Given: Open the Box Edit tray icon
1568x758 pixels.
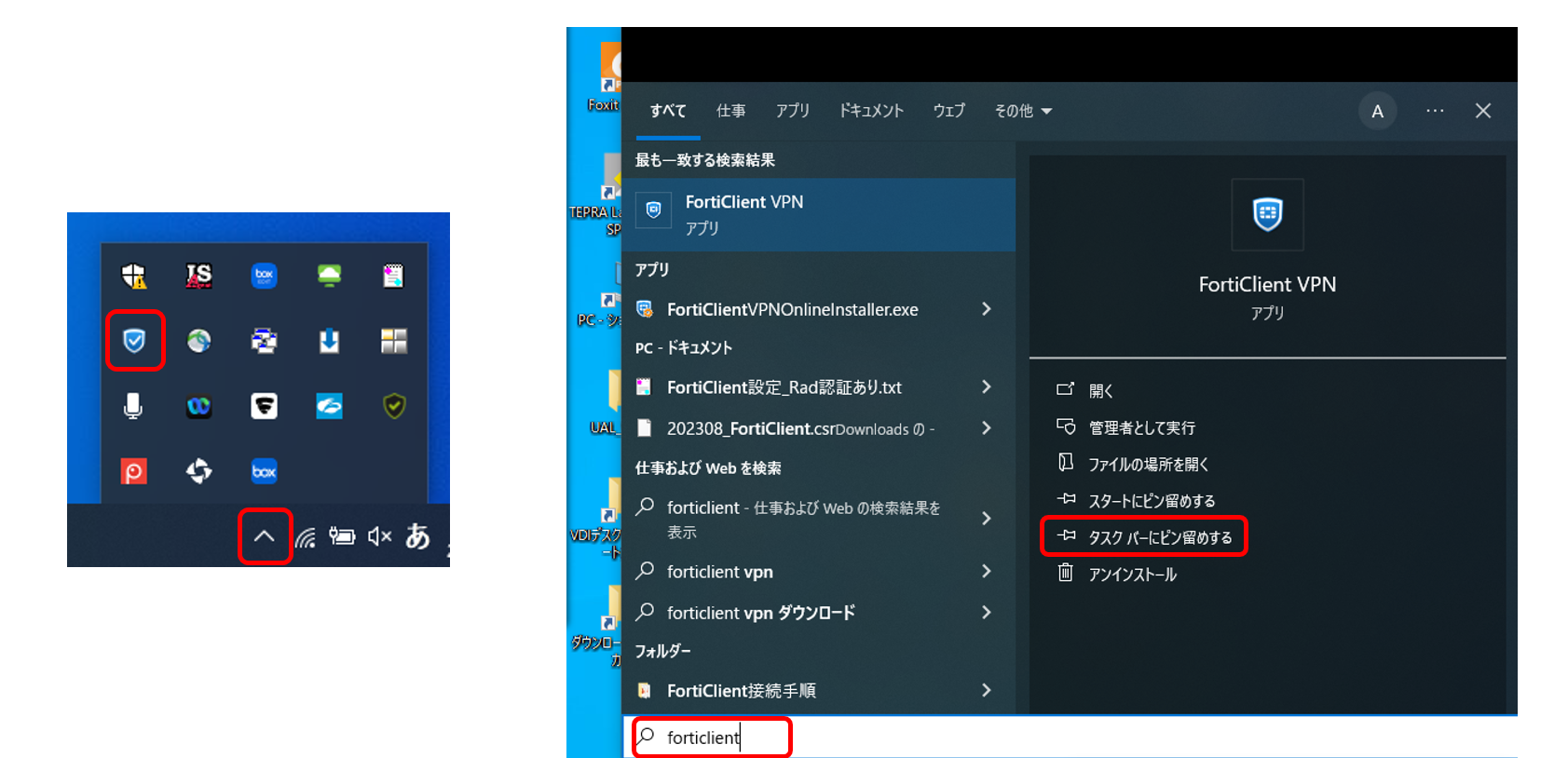Looking at the screenshot, I should point(265,276).
